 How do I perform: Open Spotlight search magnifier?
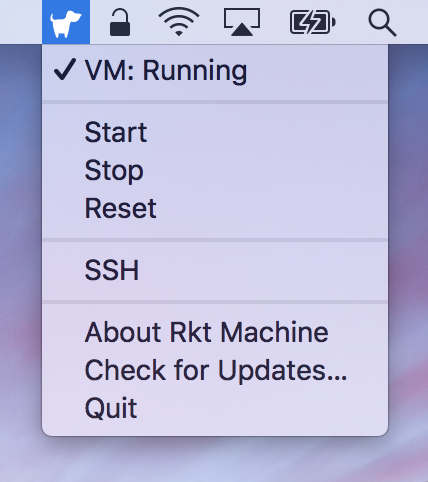coord(382,23)
